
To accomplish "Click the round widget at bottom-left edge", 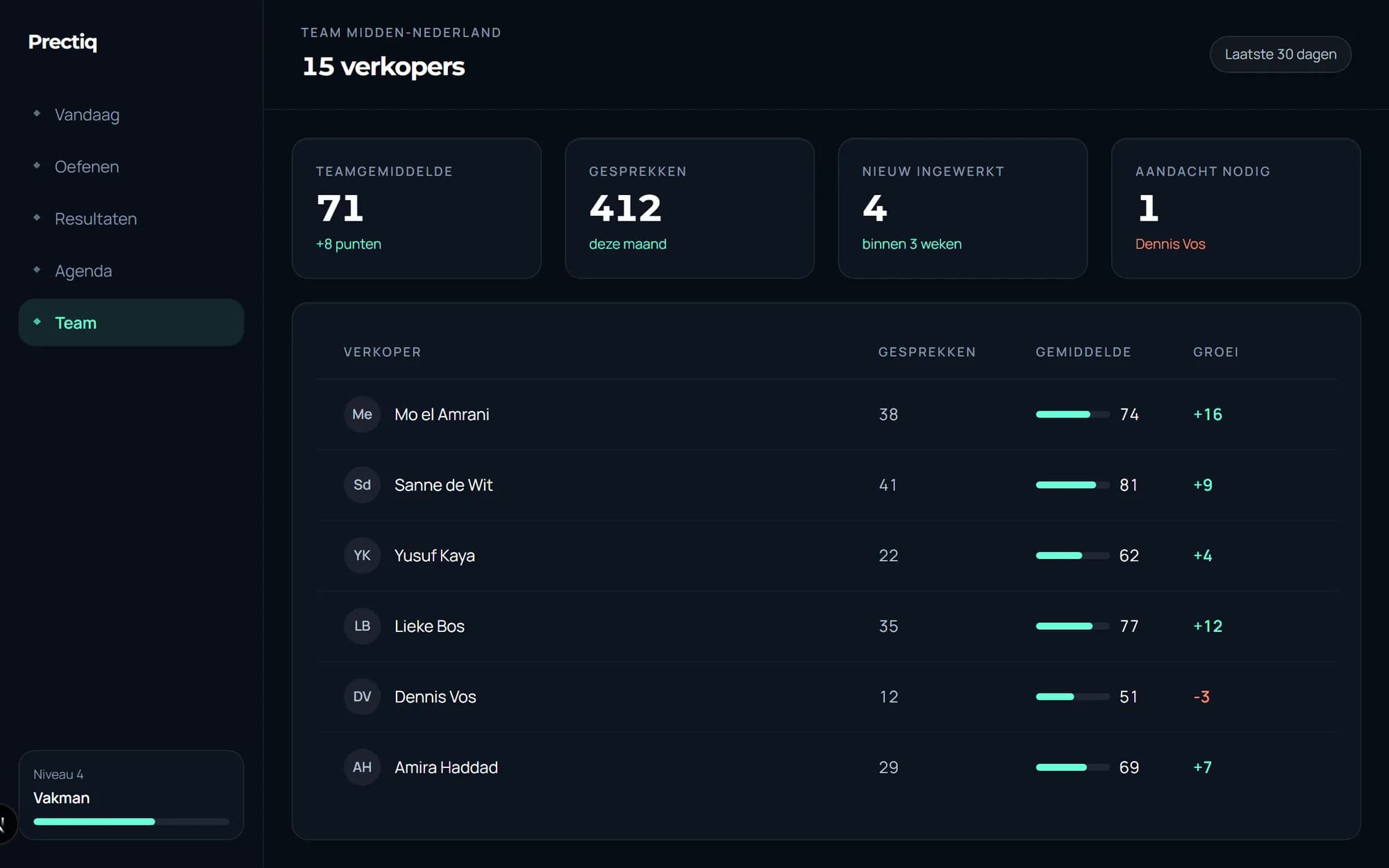I will (6, 824).
